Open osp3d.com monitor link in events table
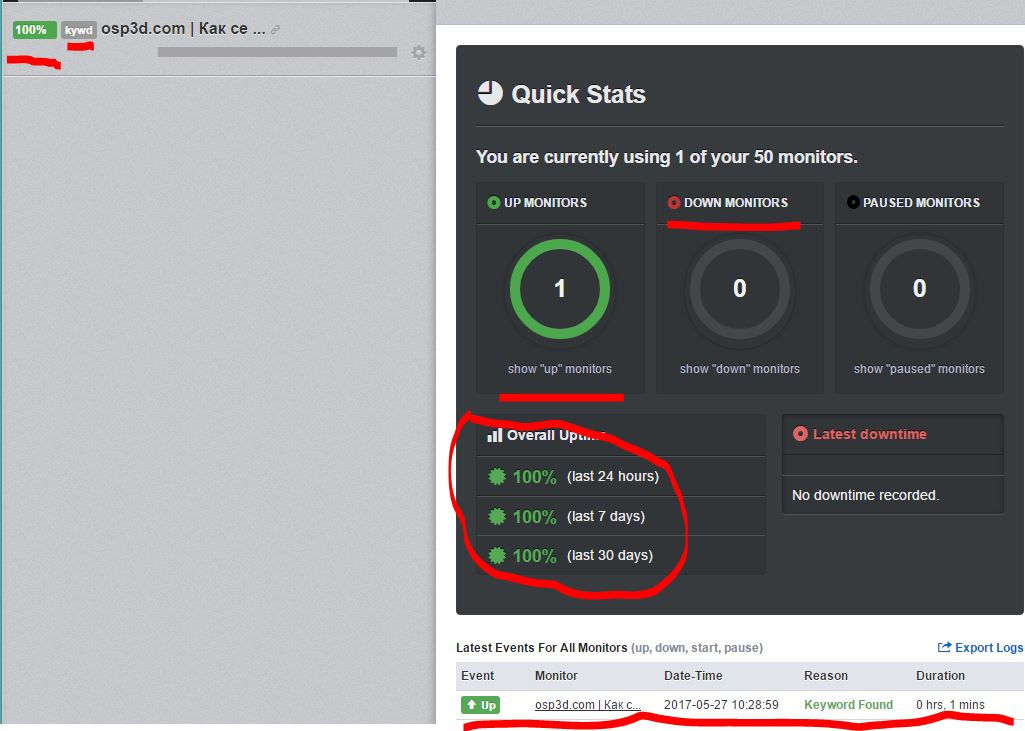This screenshot has width=1025, height=731. [x=588, y=705]
